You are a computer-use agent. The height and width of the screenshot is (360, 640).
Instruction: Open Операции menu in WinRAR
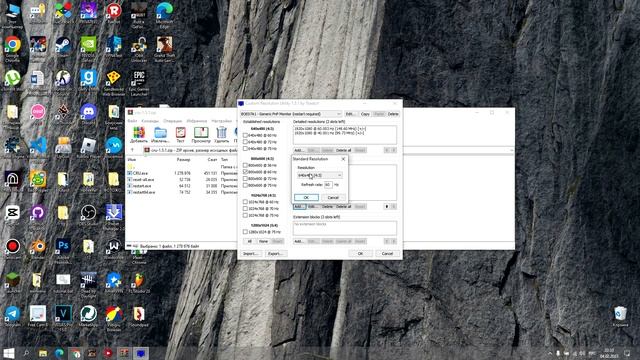[172, 121]
